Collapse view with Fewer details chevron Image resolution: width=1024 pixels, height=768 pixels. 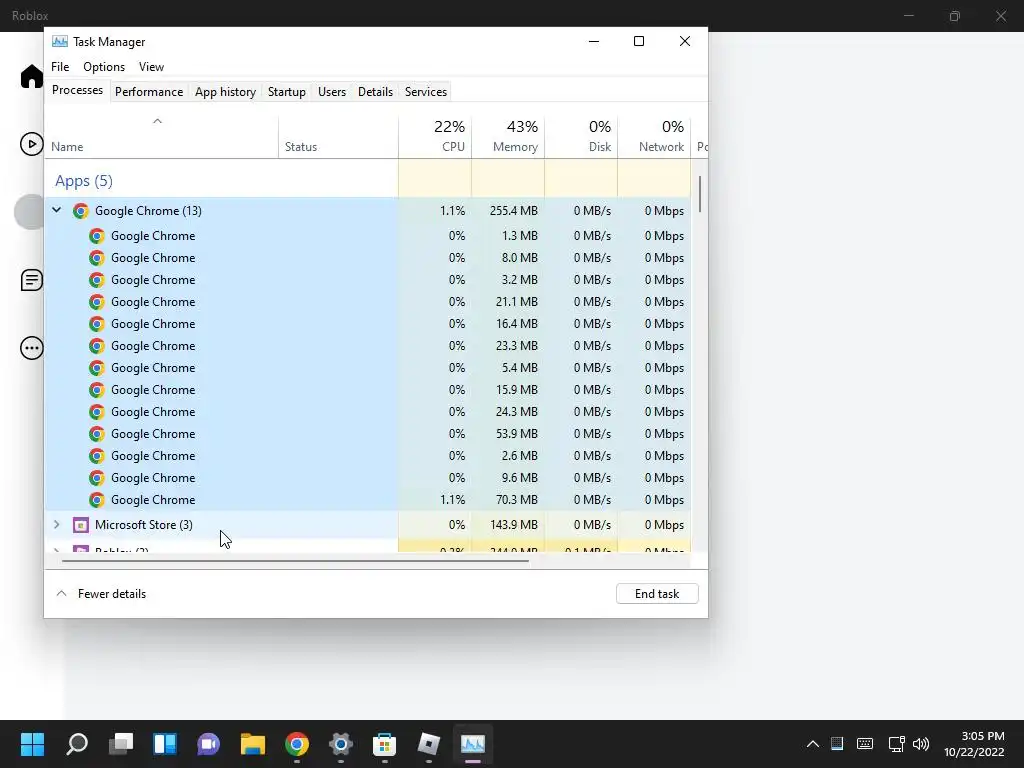[61, 594]
